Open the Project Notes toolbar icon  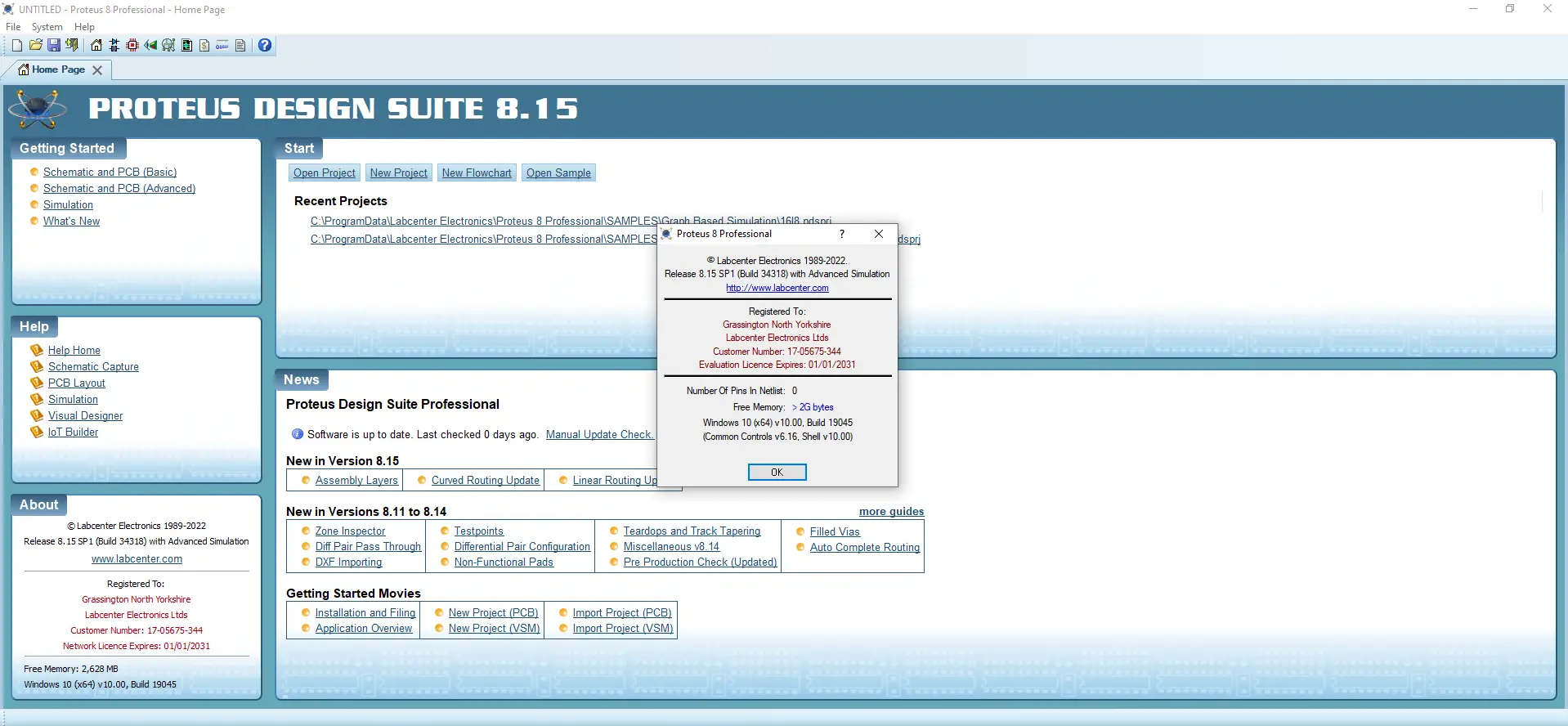click(240, 46)
